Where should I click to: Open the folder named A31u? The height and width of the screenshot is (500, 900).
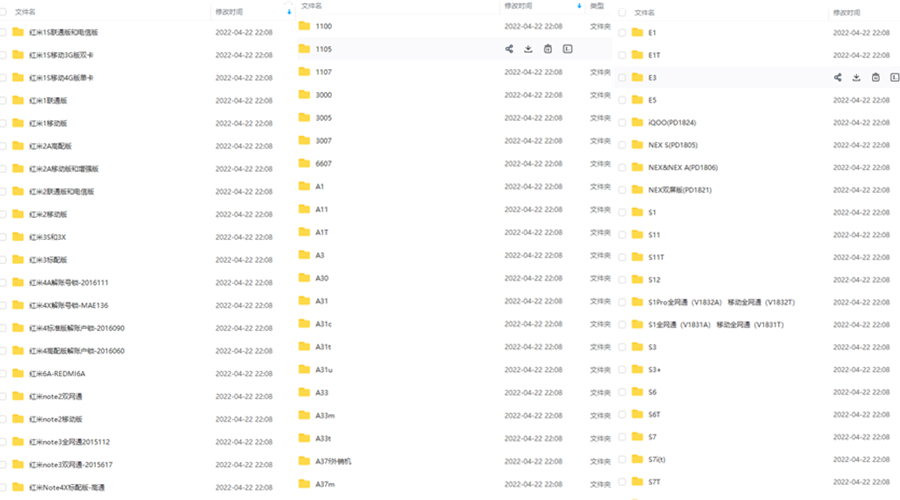click(324, 370)
